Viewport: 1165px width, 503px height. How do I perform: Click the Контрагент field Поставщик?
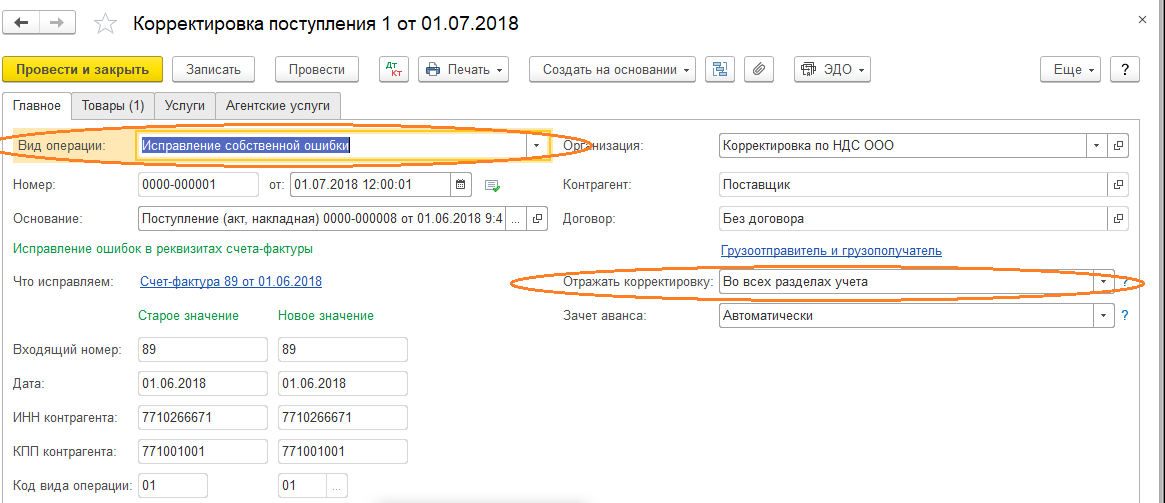tap(913, 184)
